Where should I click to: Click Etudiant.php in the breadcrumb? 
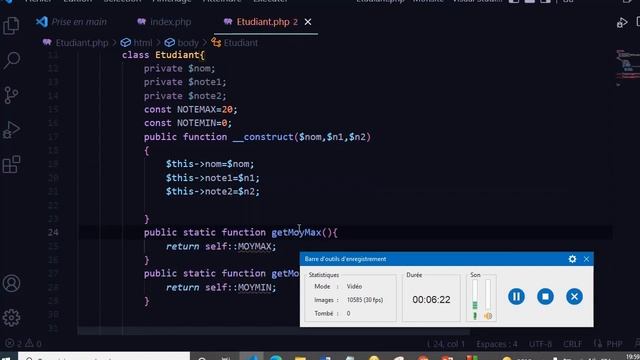pos(76,43)
